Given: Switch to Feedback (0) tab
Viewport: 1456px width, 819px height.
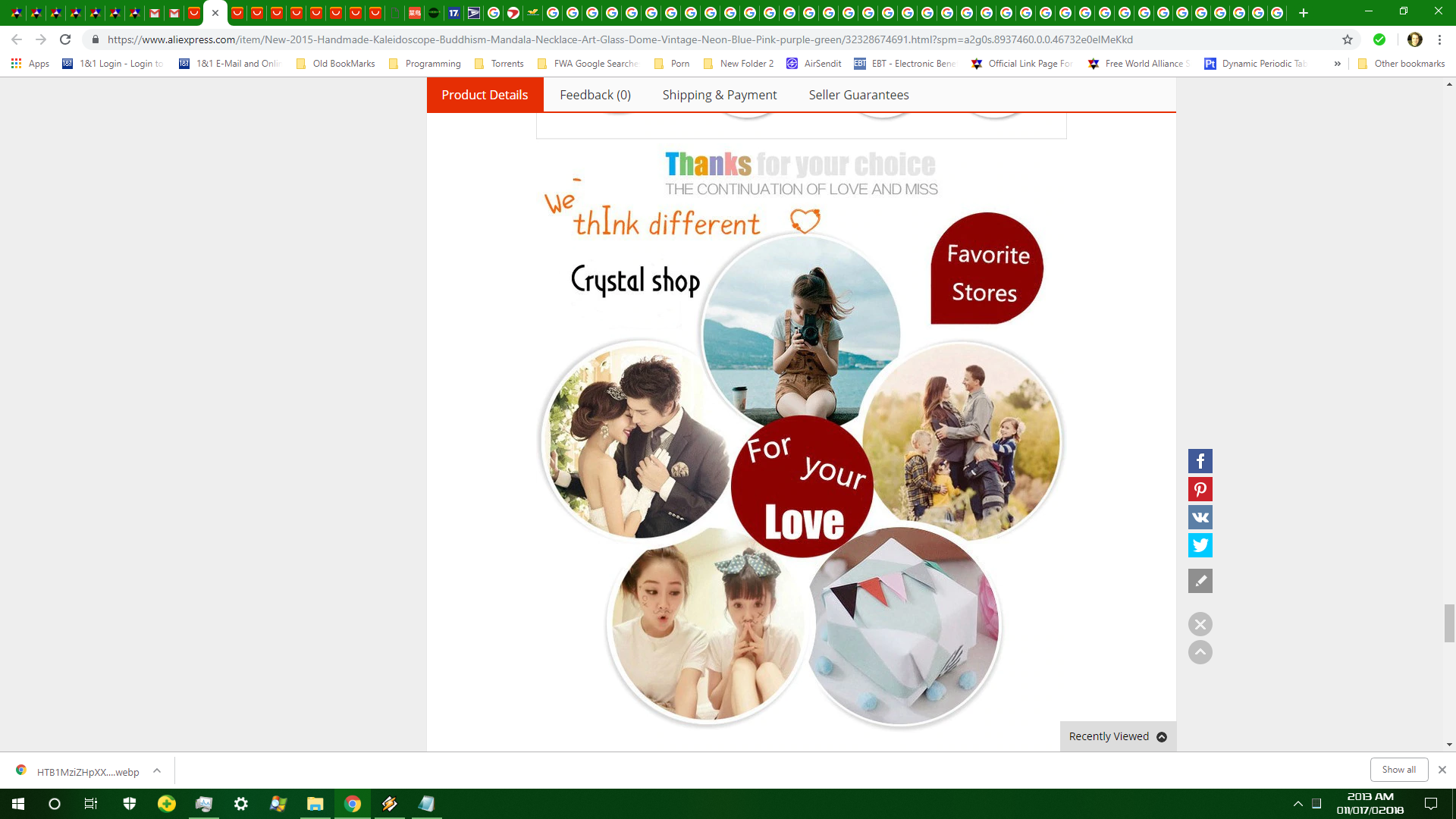Looking at the screenshot, I should click(595, 95).
